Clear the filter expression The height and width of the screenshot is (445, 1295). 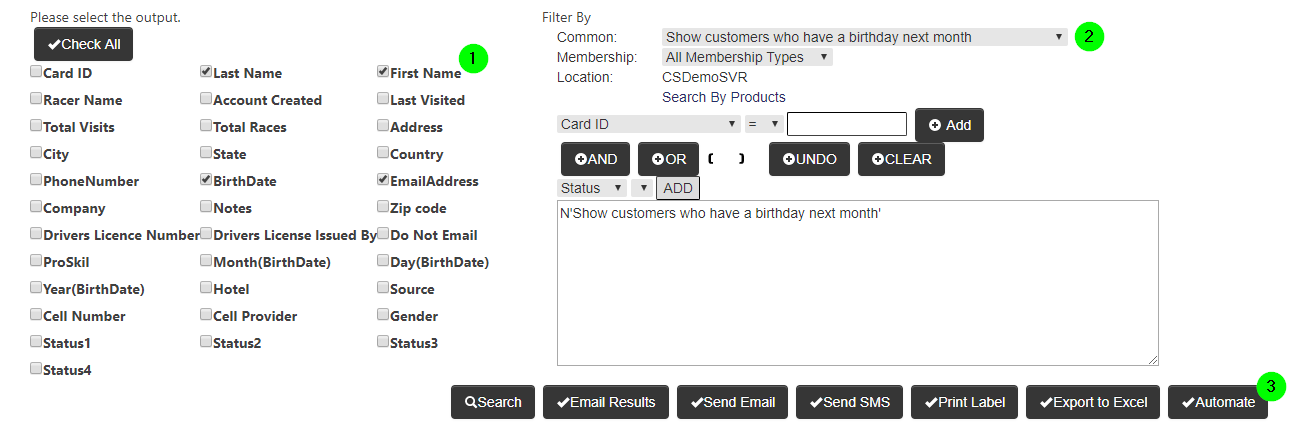901,159
